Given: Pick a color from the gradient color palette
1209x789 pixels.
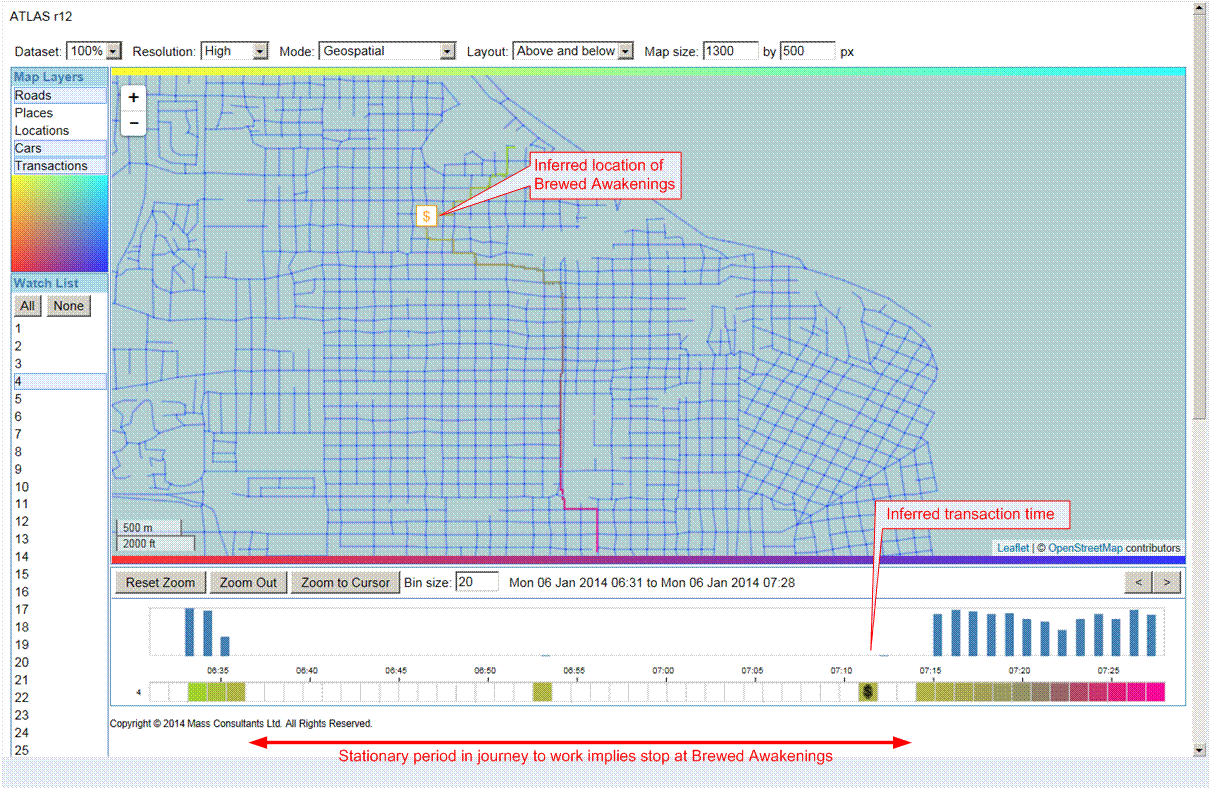Looking at the screenshot, I should coord(59,223).
